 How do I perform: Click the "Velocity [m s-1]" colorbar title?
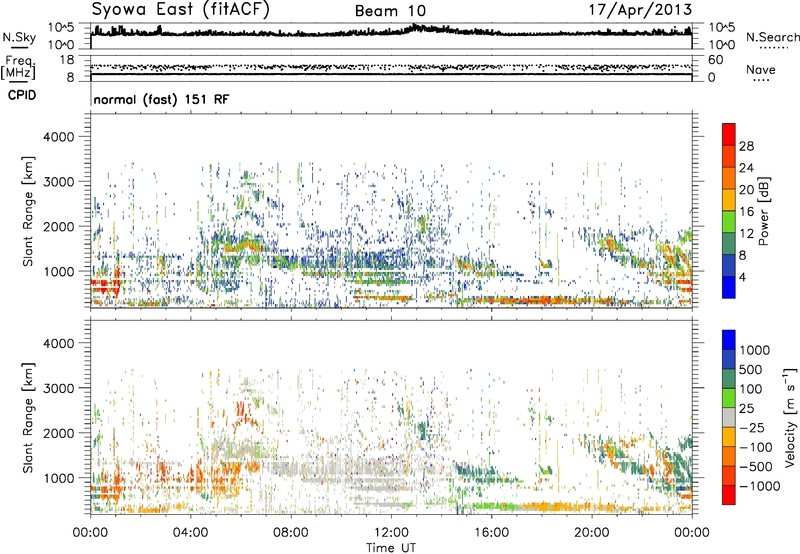790,417
